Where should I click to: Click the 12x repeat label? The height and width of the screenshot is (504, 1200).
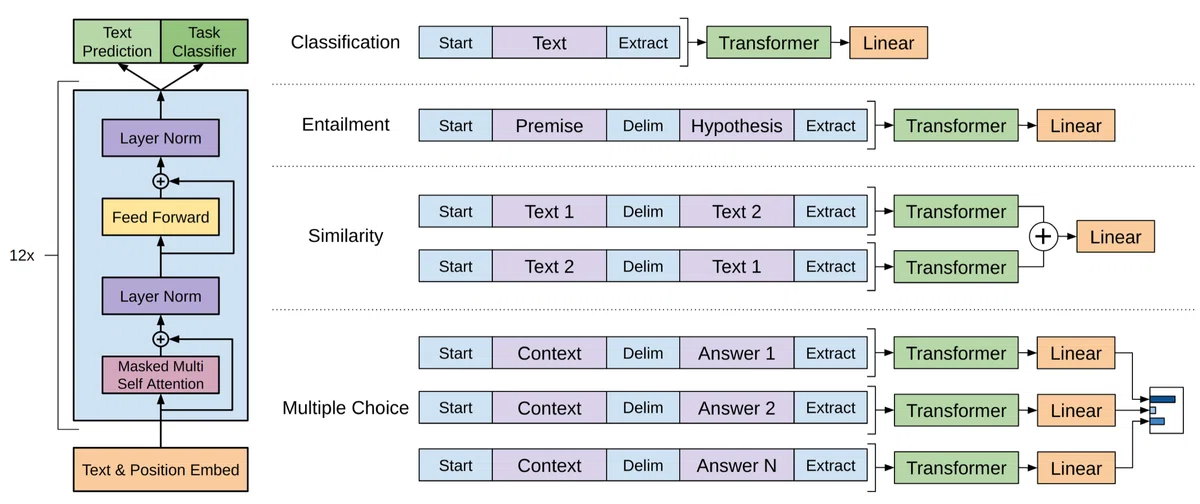point(21,256)
